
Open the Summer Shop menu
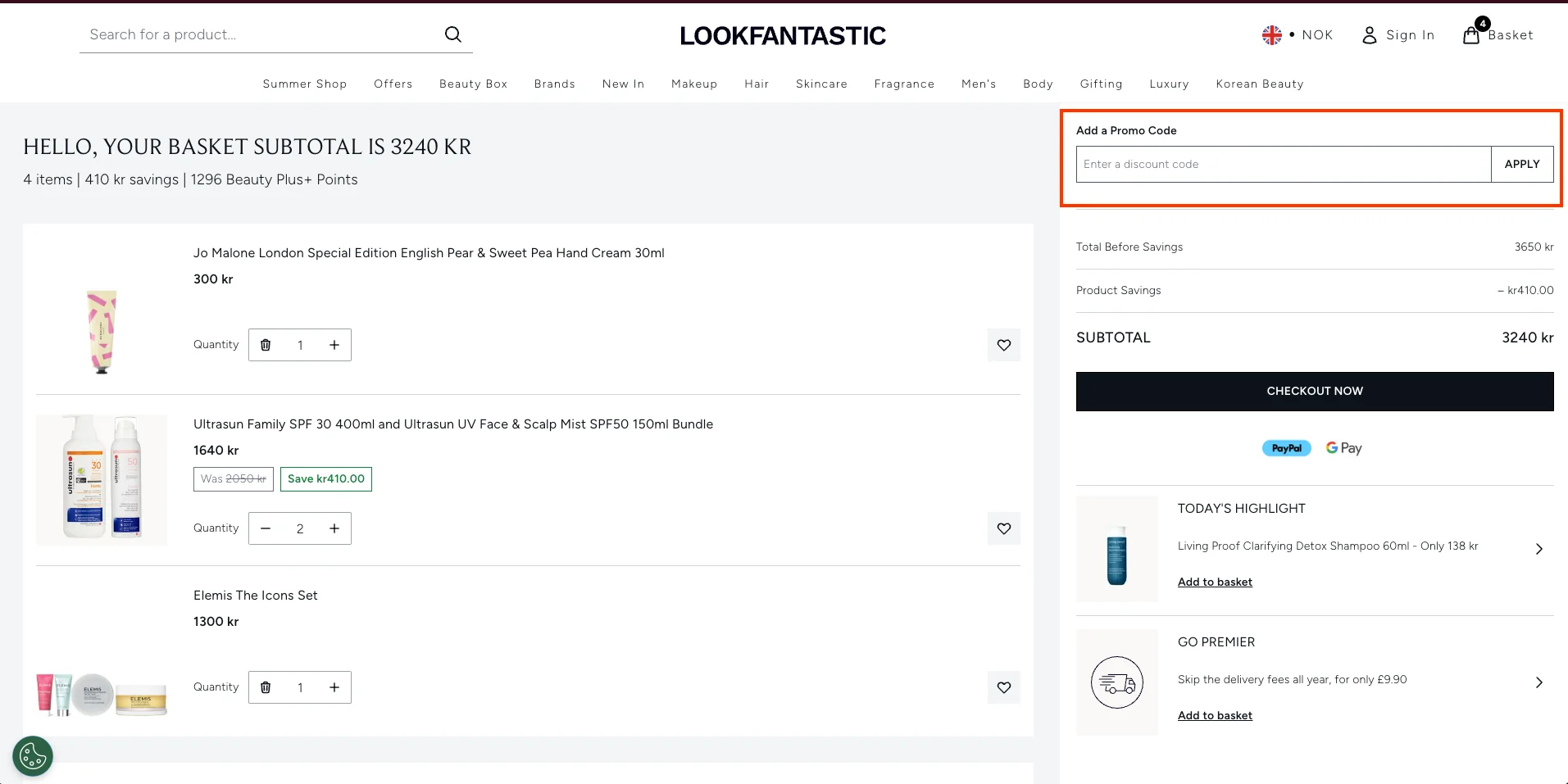pos(305,84)
